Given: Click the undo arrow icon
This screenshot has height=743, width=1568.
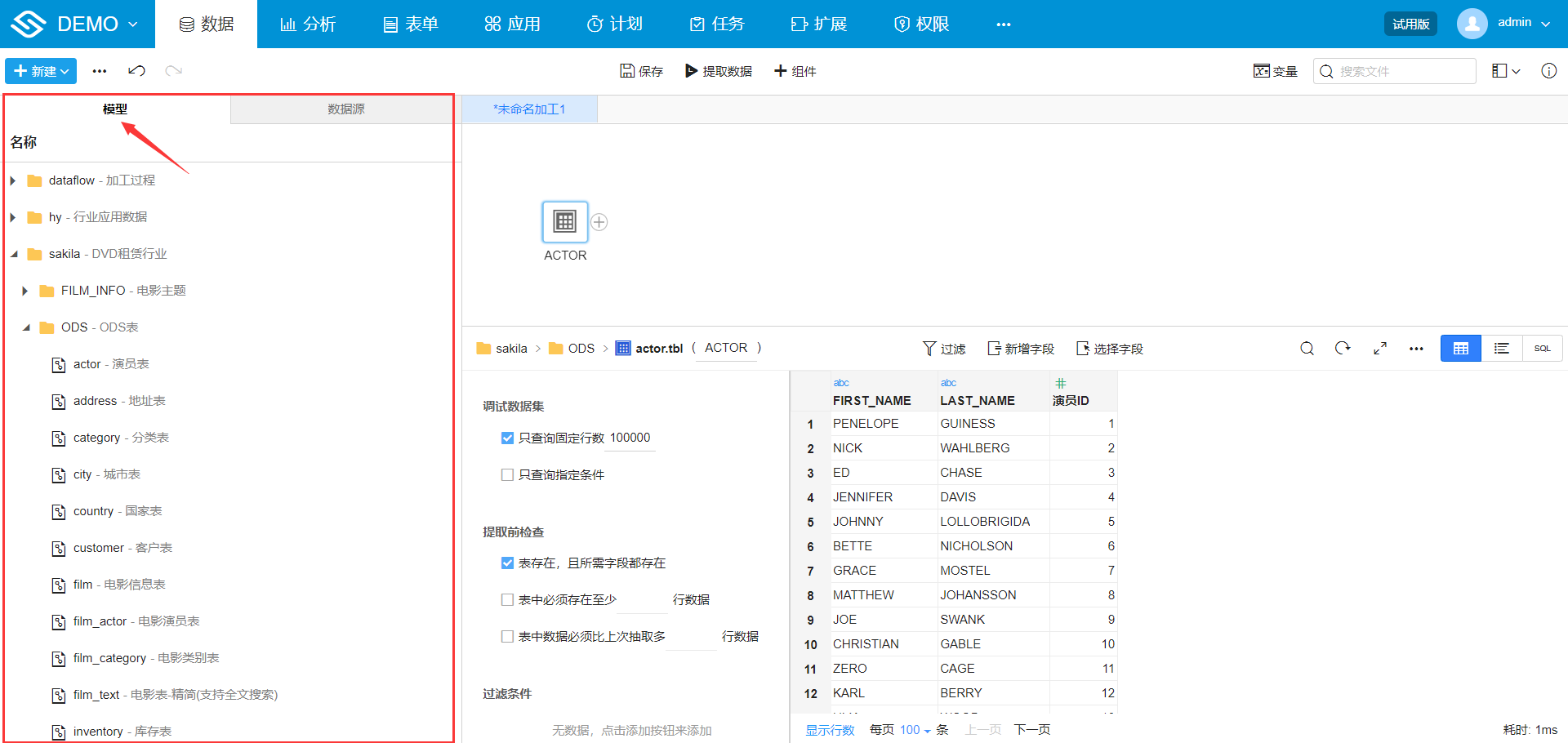Looking at the screenshot, I should 136,71.
